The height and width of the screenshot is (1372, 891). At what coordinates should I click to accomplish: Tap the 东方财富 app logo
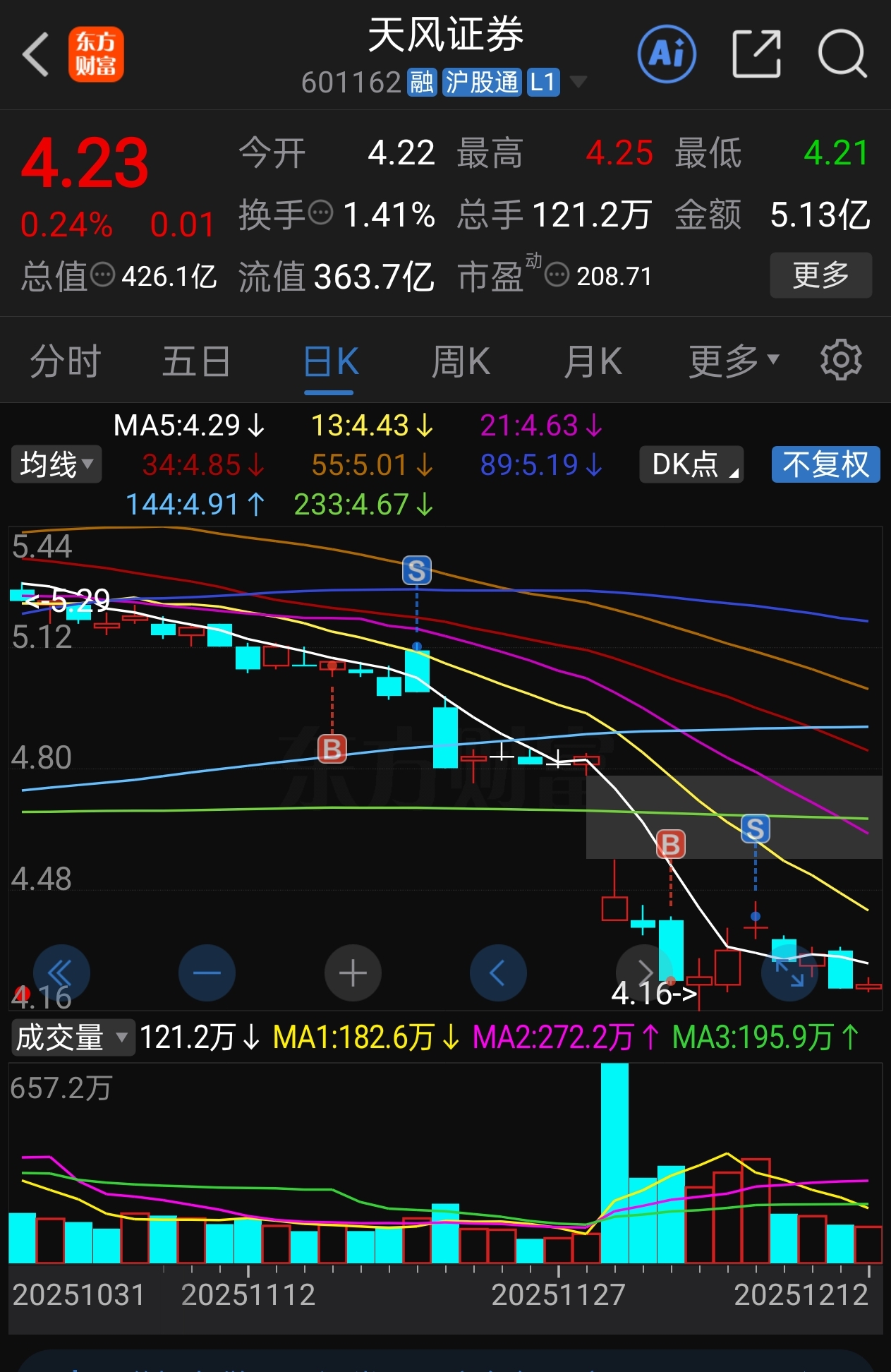(96, 54)
